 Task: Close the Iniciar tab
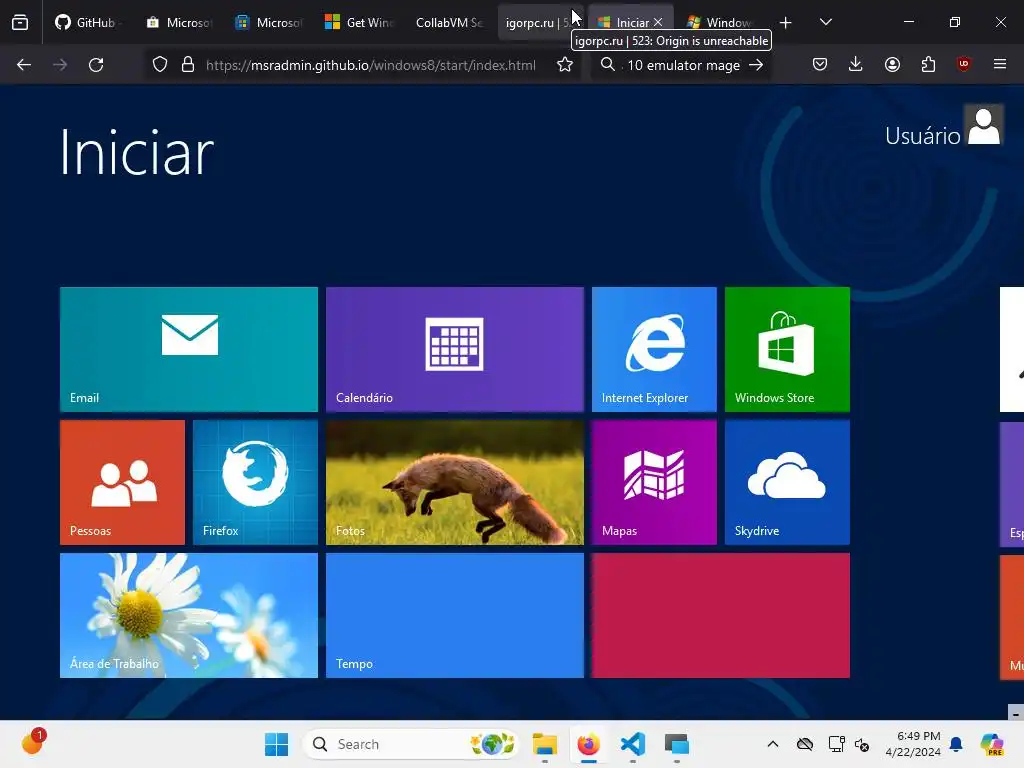pos(658,22)
